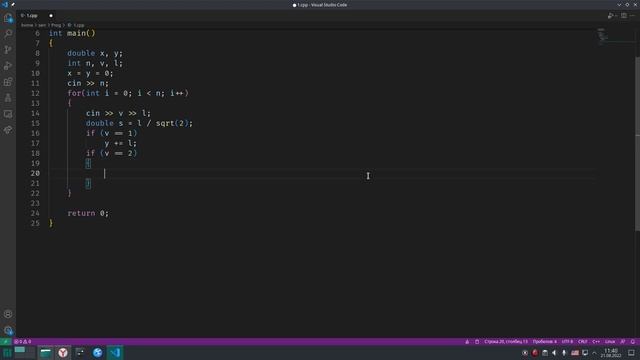
Task: Open the Run and Debug view
Action: pos(8,66)
